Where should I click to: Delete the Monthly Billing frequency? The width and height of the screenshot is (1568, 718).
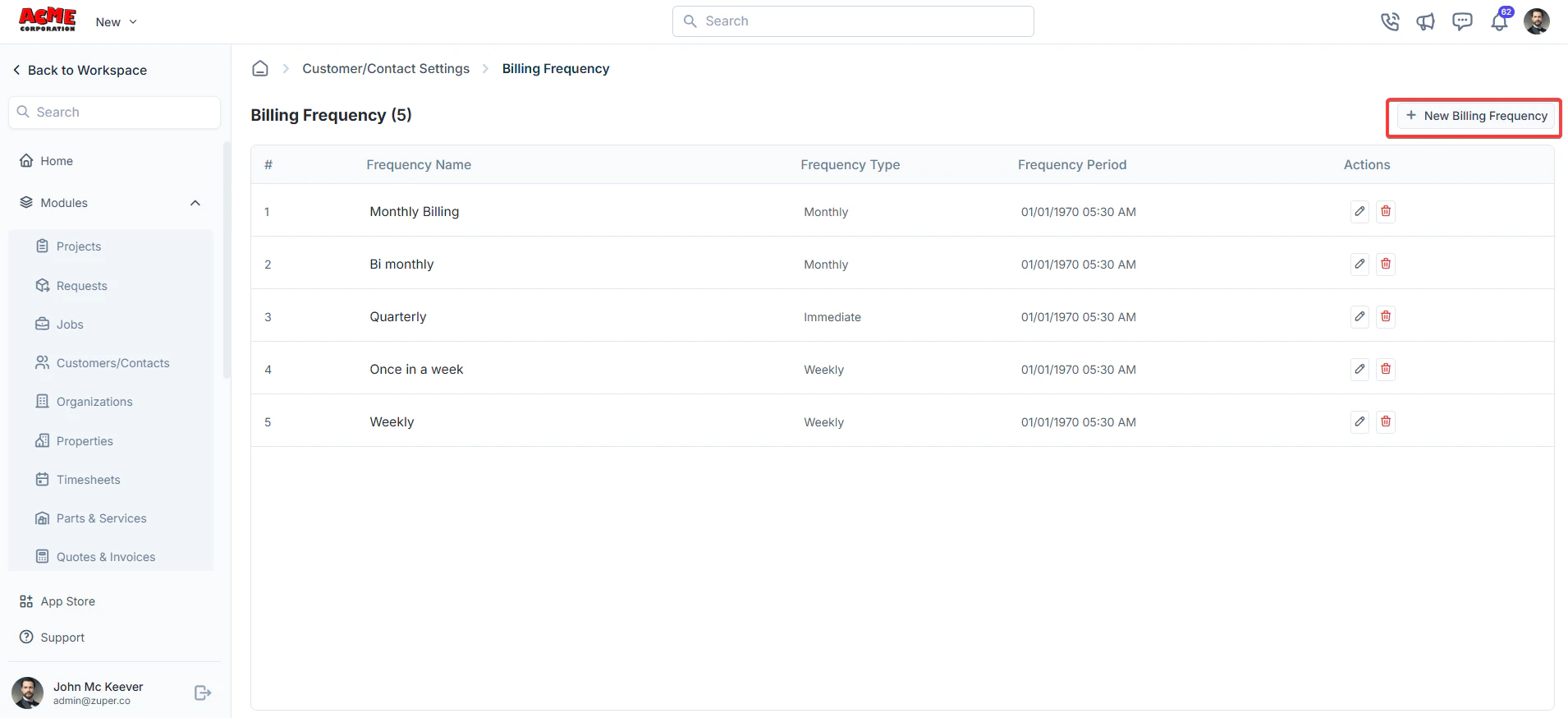(x=1386, y=211)
